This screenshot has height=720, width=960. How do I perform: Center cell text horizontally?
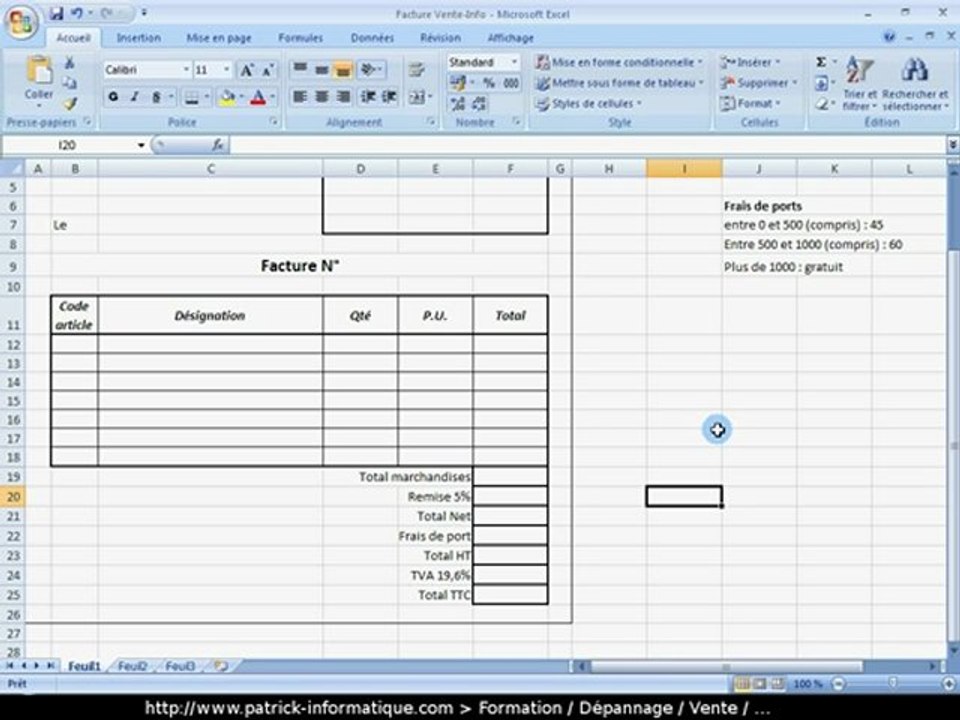click(x=321, y=97)
